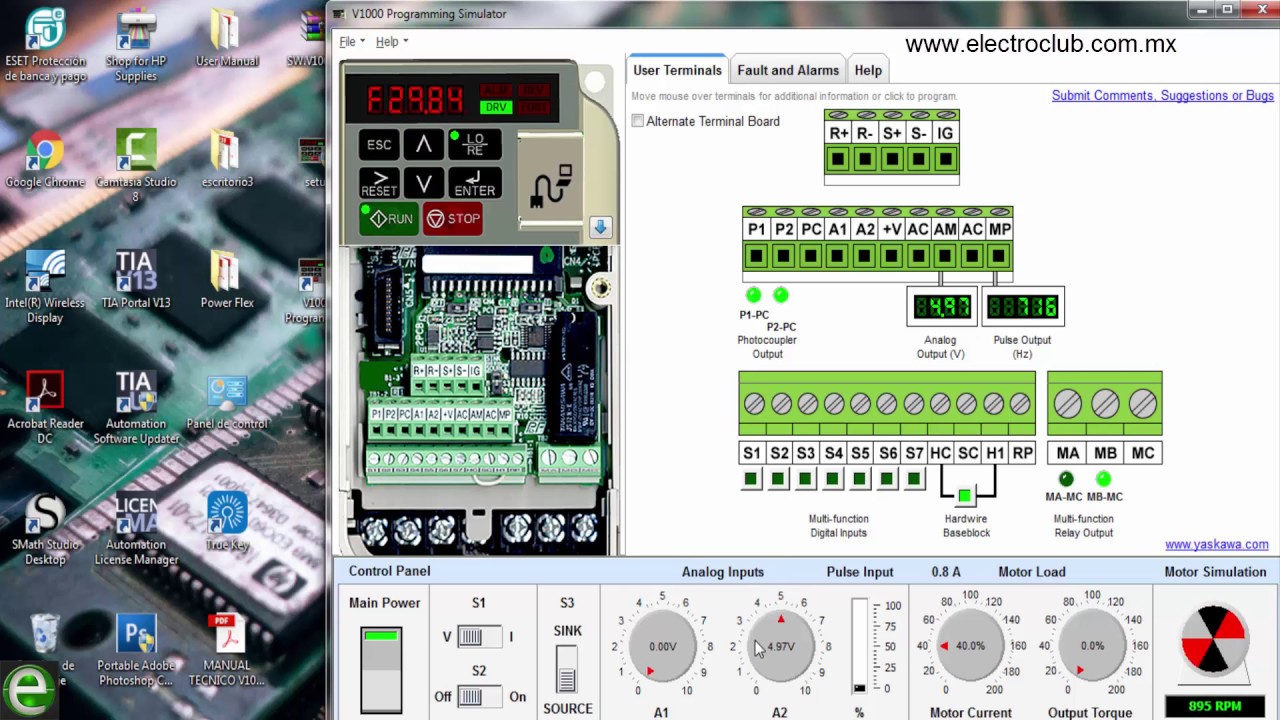
Task: Stop the drive with the red STOP key
Action: point(452,219)
